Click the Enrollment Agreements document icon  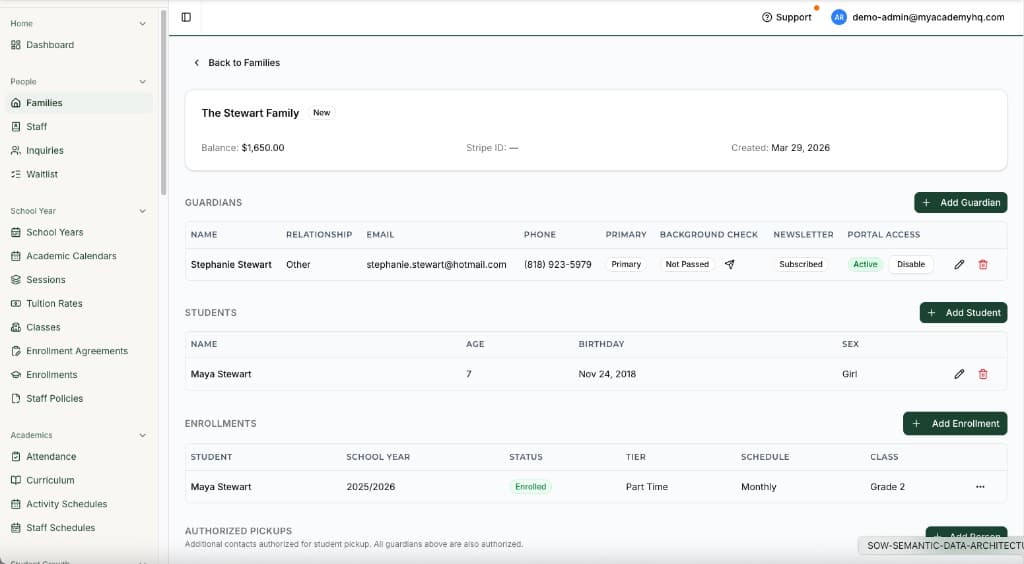(x=16, y=351)
